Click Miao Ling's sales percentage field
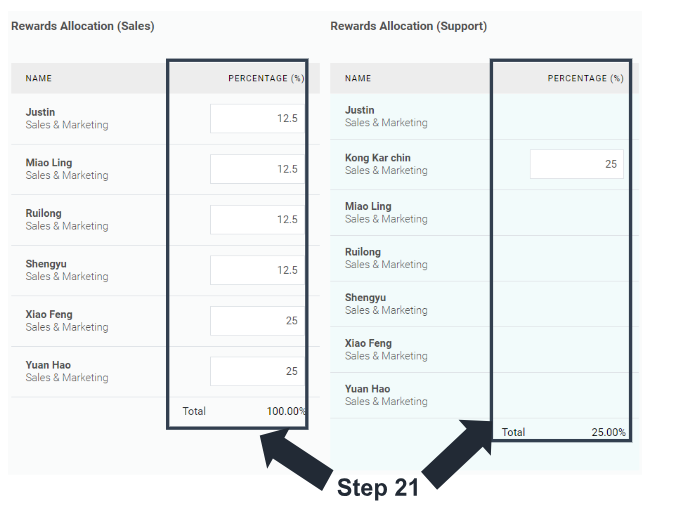The height and width of the screenshot is (524, 696). [257, 169]
